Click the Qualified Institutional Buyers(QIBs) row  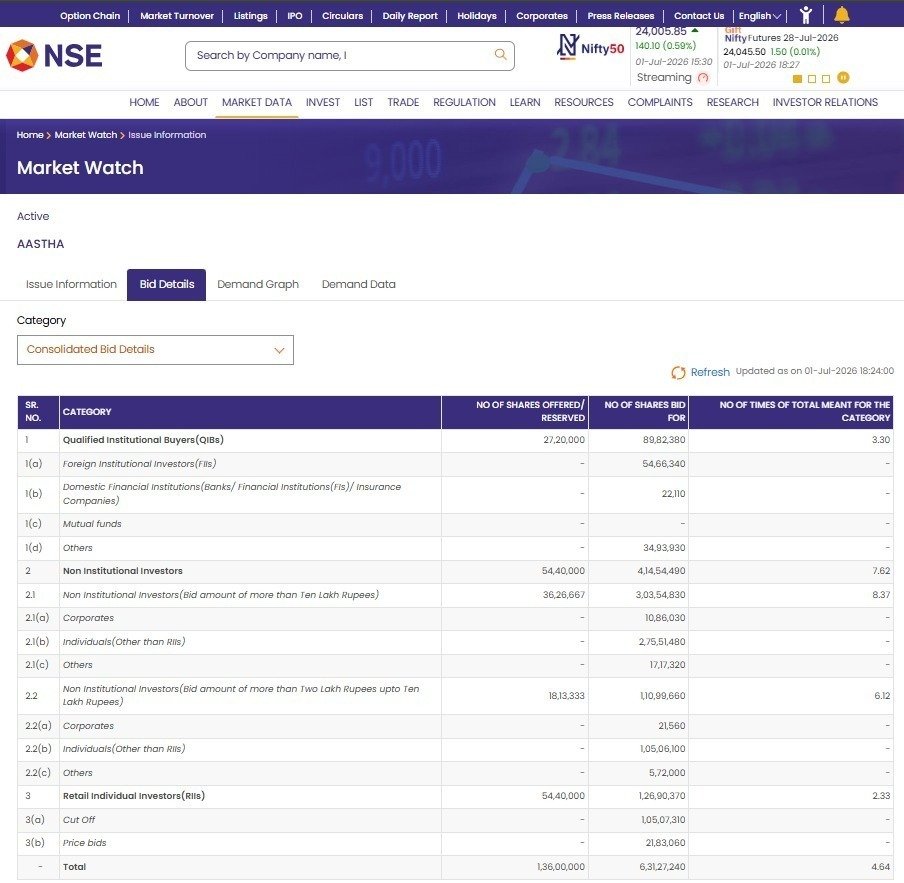point(455,440)
